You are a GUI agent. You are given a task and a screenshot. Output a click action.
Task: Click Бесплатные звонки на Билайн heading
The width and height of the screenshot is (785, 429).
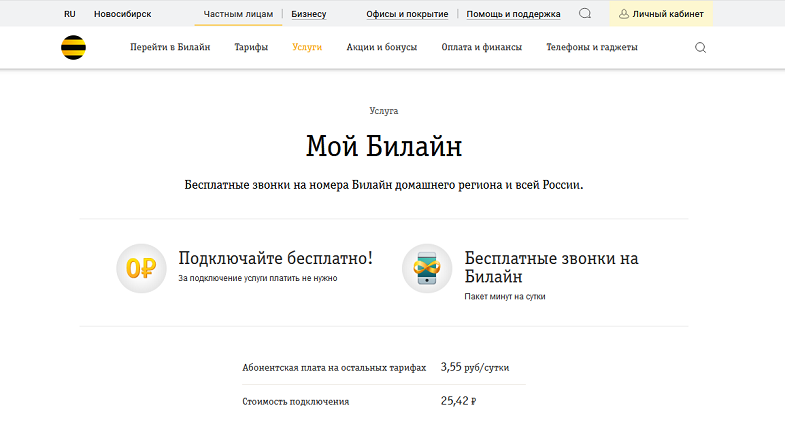[551, 267]
